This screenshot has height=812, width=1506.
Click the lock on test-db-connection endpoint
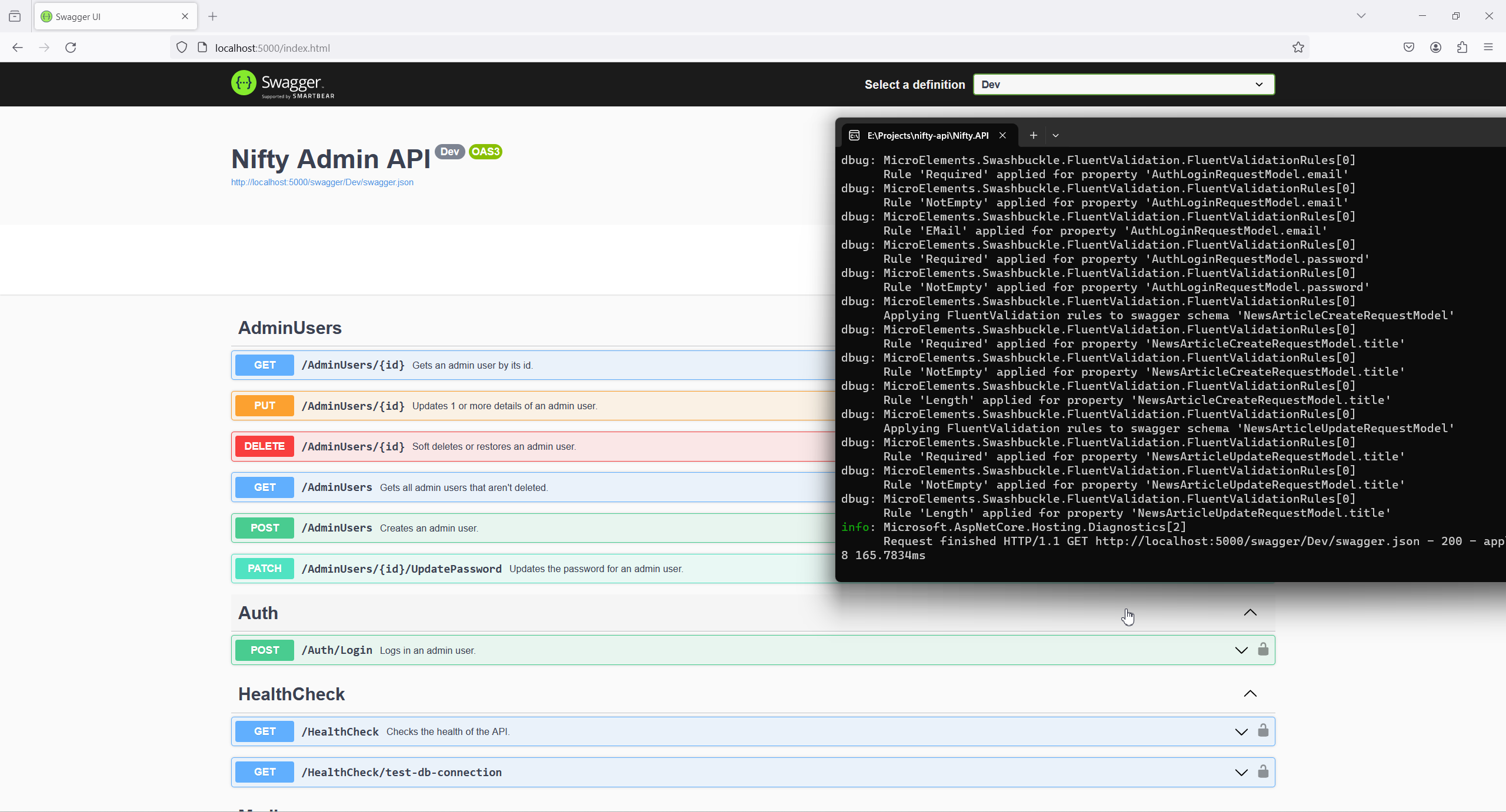point(1263,771)
